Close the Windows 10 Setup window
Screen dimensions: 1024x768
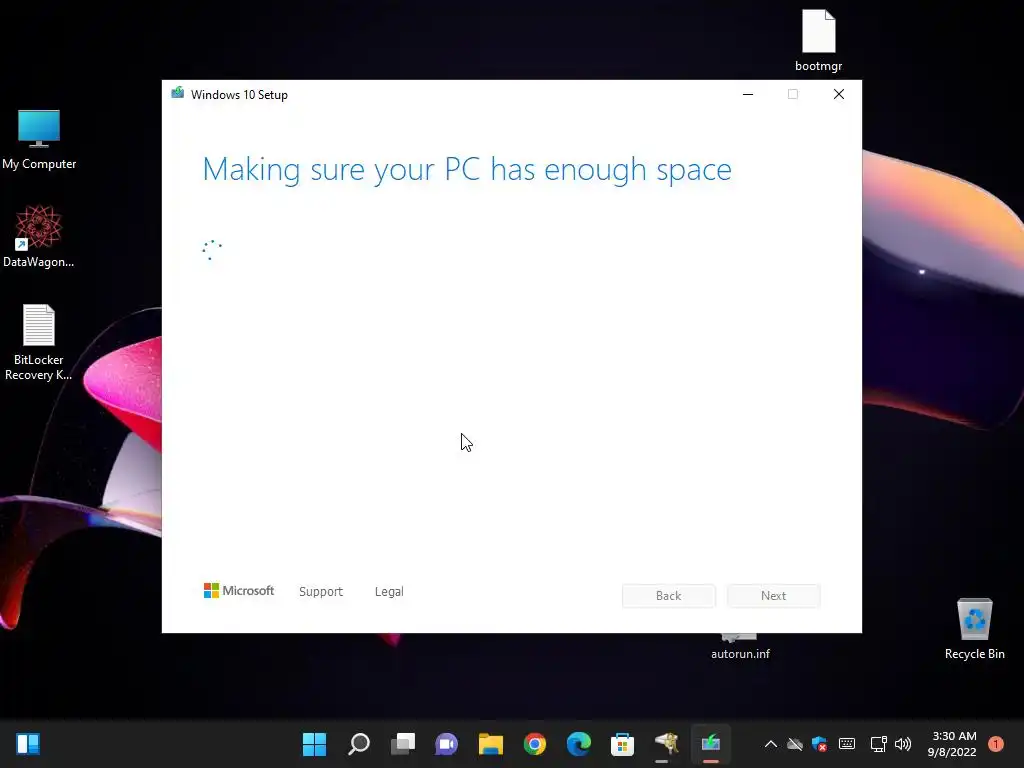click(x=839, y=94)
